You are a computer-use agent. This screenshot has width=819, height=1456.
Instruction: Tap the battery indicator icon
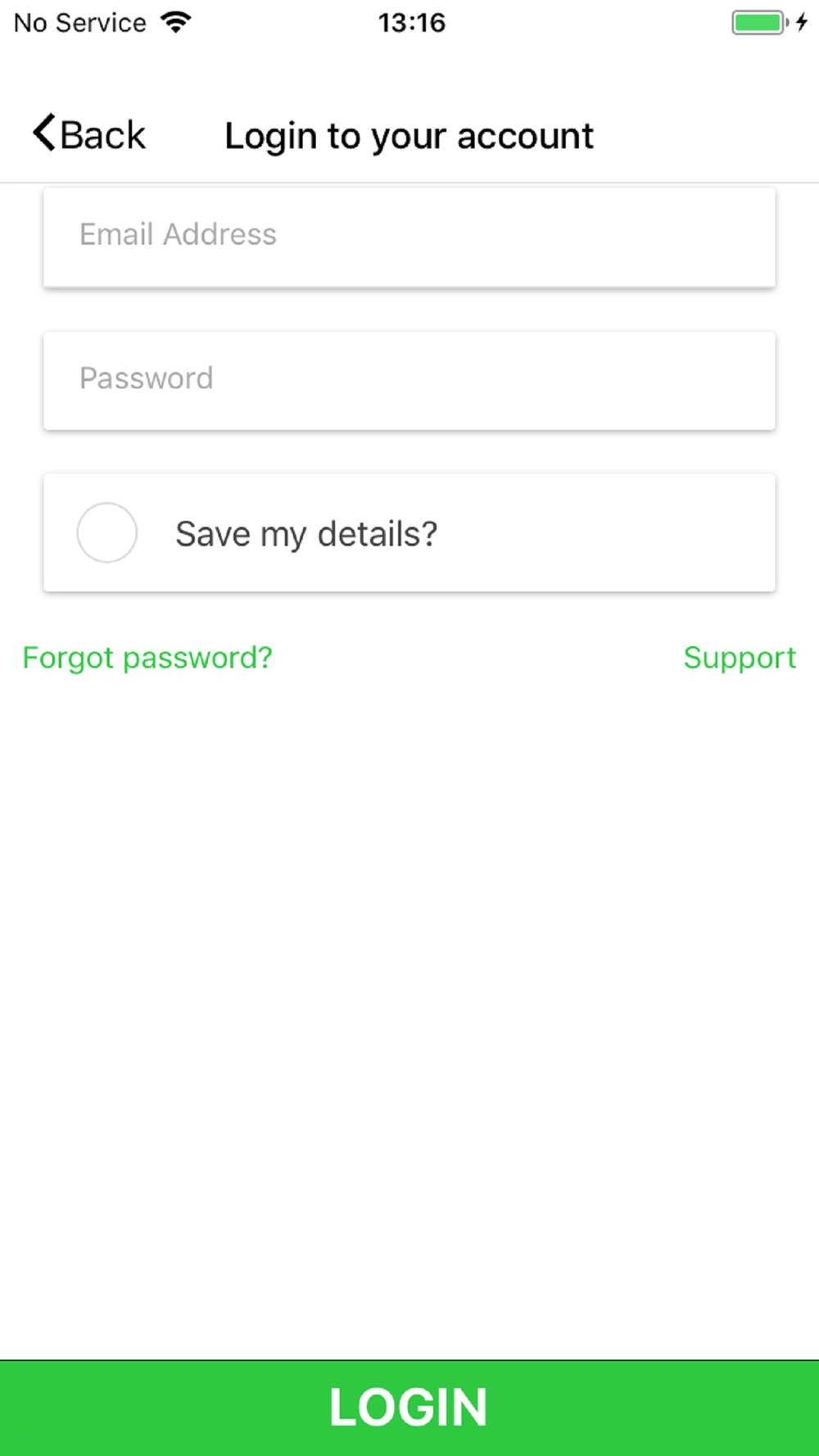[761, 22]
